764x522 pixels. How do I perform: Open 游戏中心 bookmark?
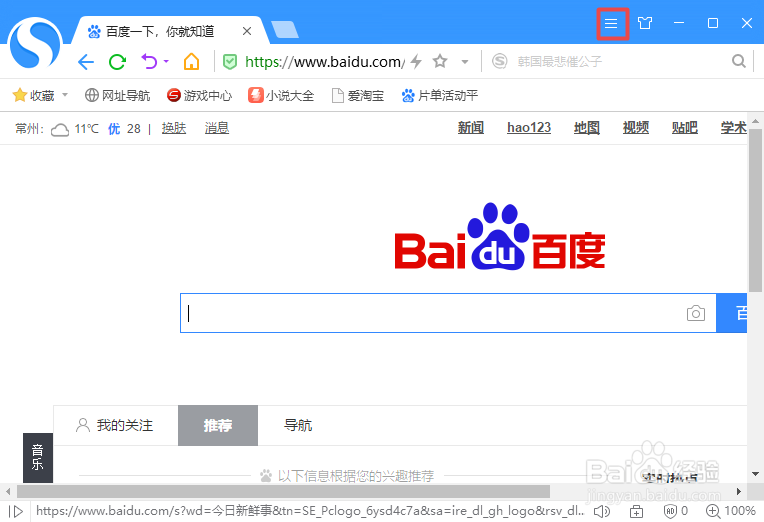coord(199,95)
